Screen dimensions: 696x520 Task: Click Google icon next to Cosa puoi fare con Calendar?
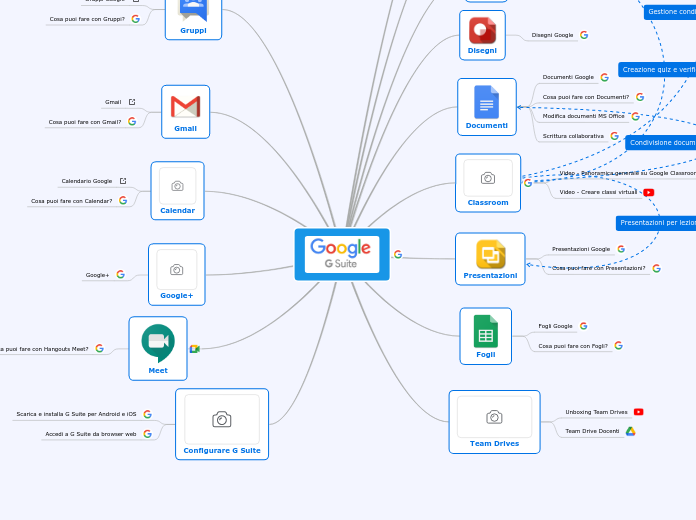pyautogui.click(x=123, y=201)
